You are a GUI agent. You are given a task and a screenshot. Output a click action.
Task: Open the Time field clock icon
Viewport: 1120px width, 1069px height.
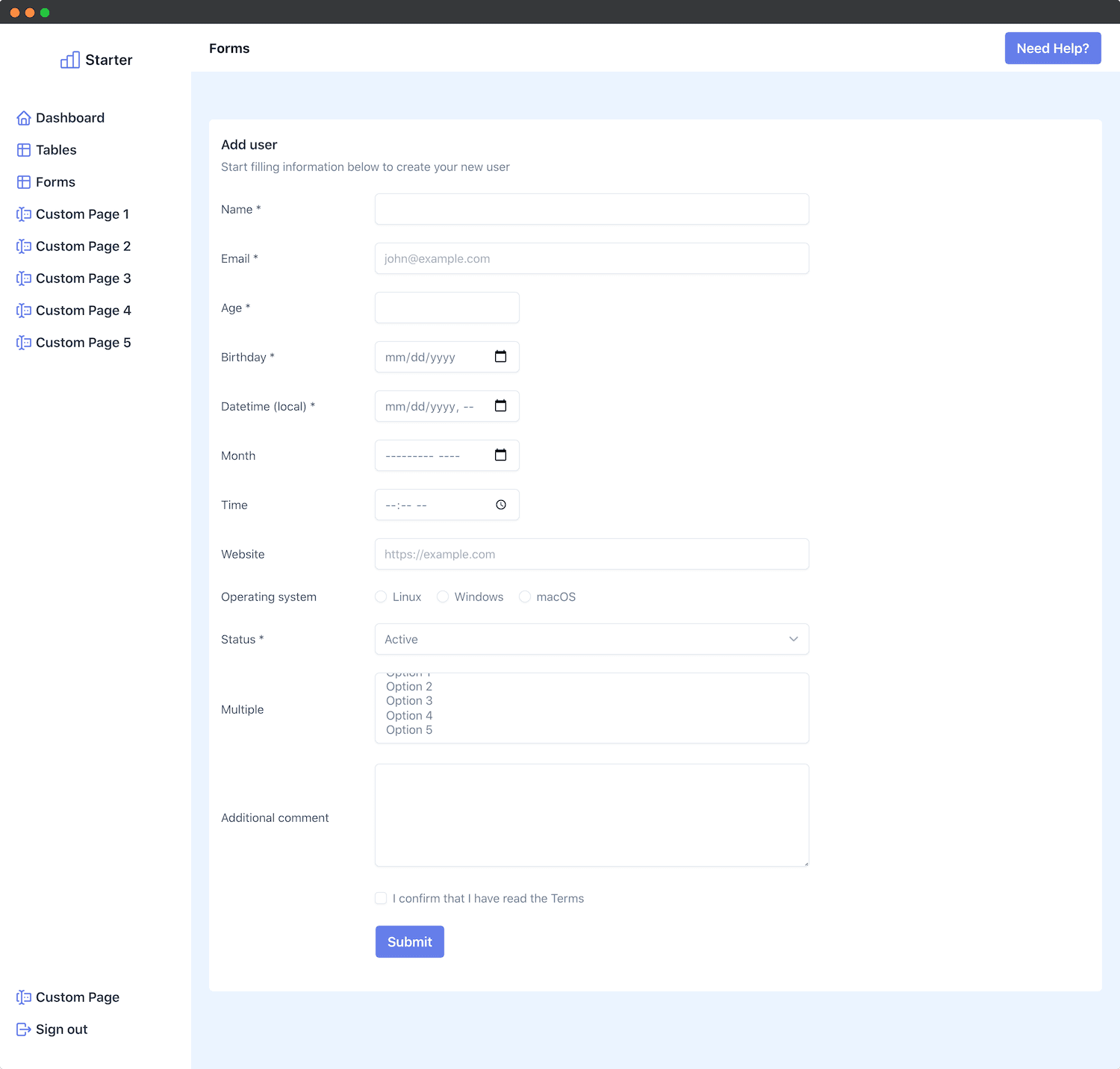[x=500, y=505]
